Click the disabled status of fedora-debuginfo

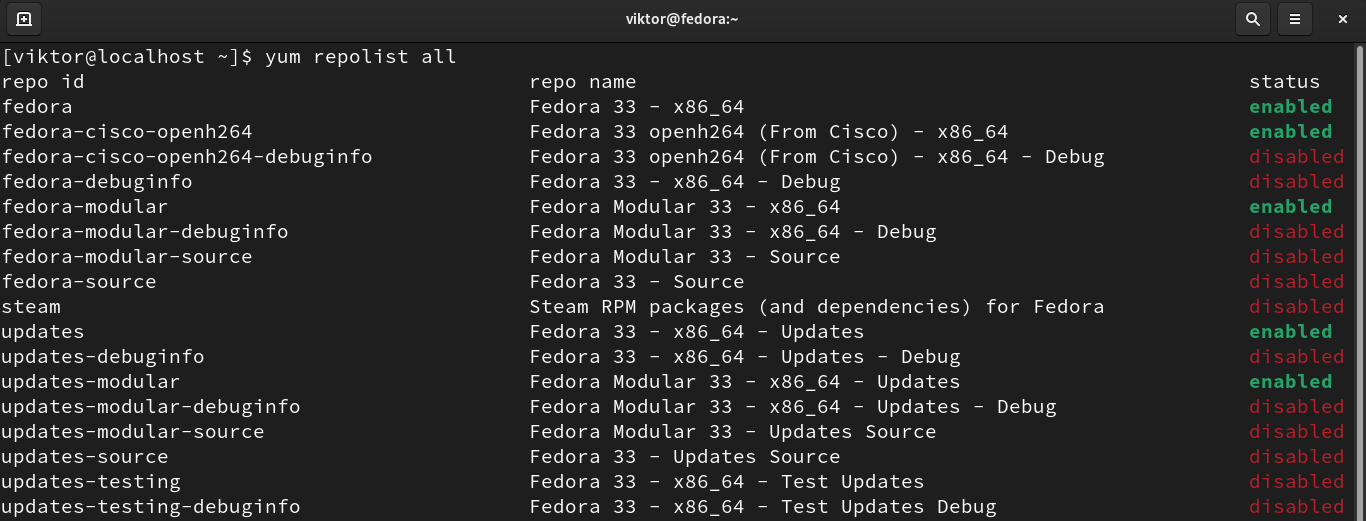[x=1296, y=182]
